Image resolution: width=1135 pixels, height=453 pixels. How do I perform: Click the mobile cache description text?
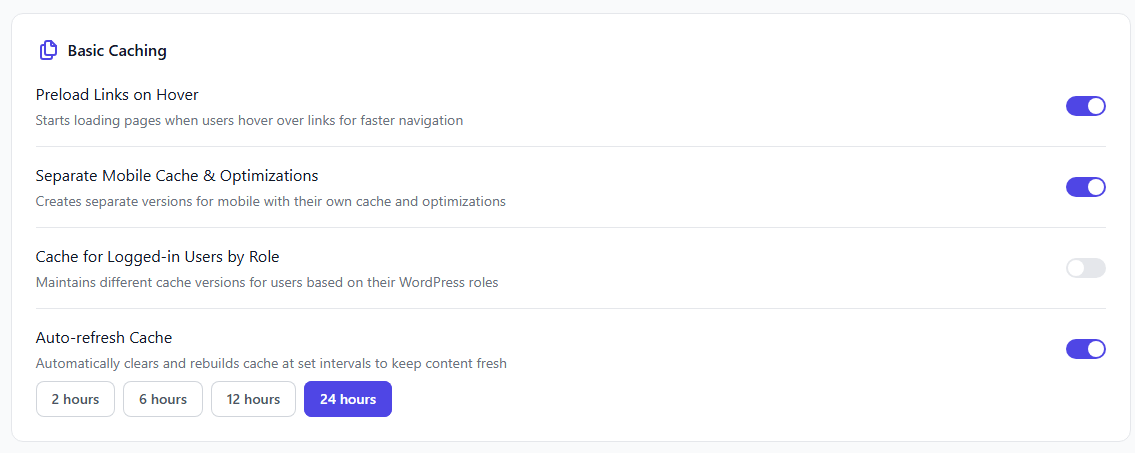tap(270, 201)
